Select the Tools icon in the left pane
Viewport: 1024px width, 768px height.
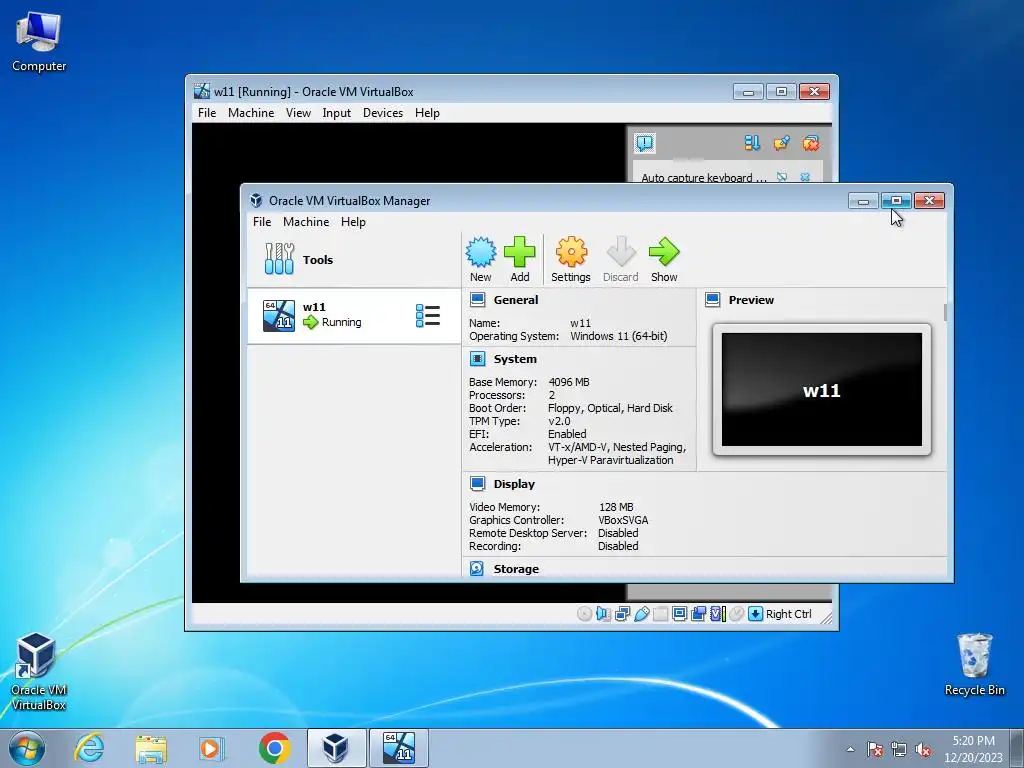point(280,259)
